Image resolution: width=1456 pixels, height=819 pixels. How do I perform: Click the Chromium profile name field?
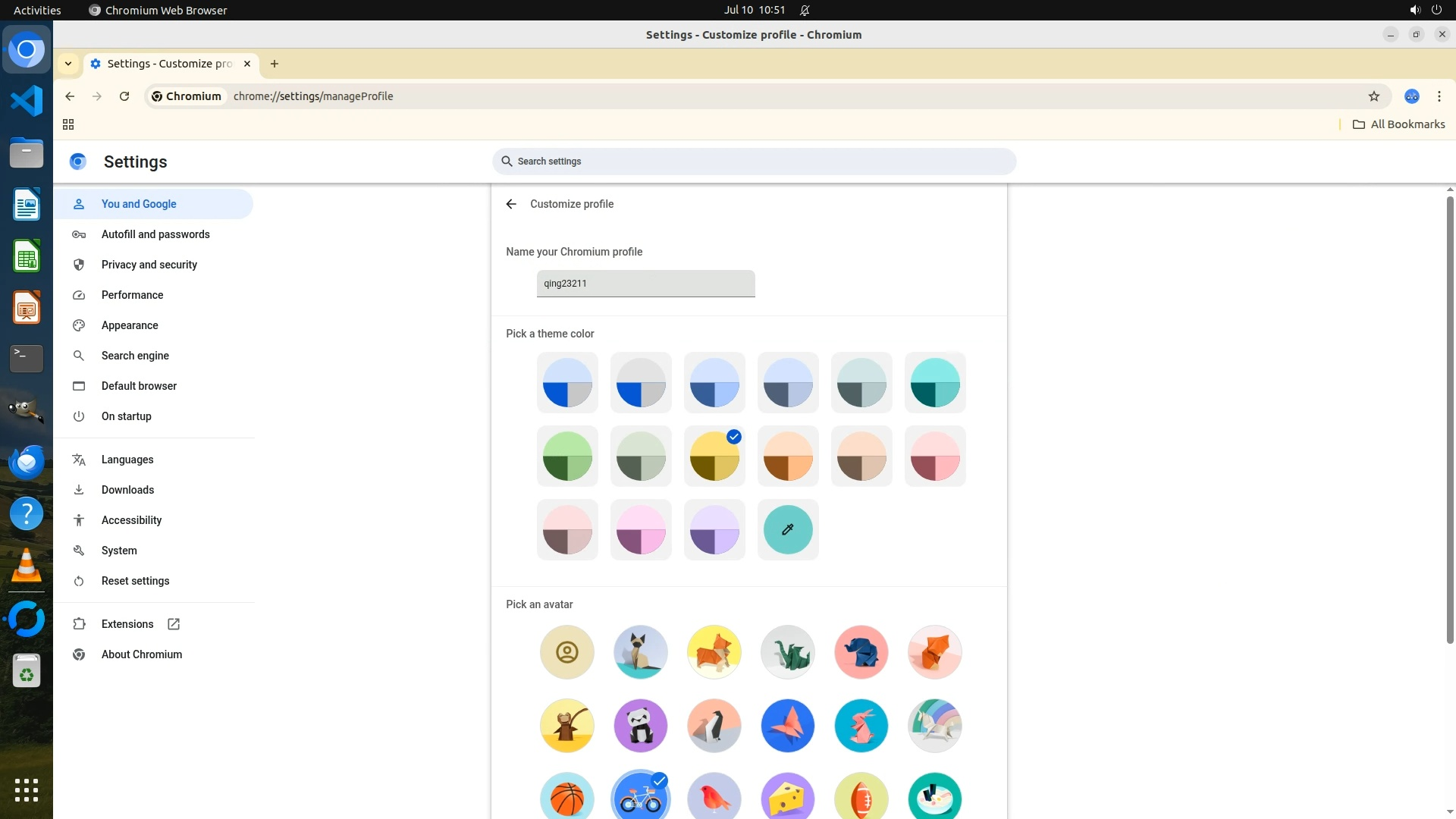(x=645, y=284)
